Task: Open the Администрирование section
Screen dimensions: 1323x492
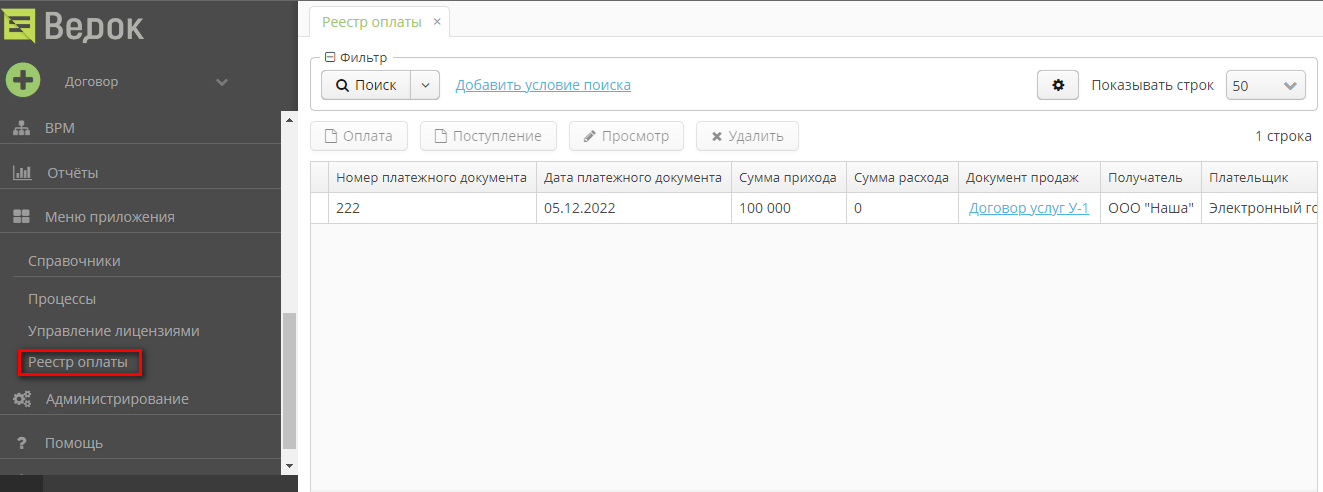Action: click(116, 399)
